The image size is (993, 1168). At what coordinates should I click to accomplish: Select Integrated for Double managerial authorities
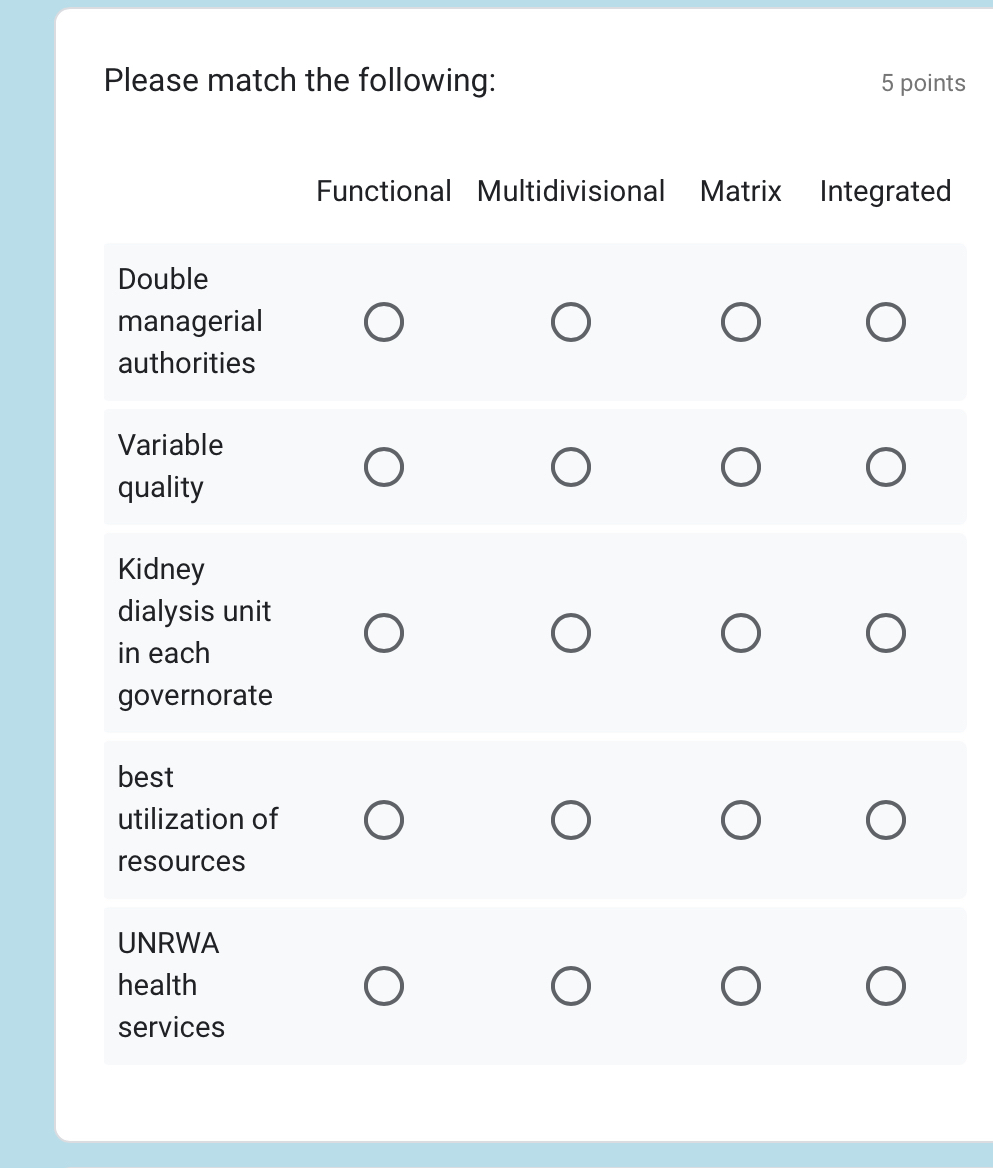(885, 321)
